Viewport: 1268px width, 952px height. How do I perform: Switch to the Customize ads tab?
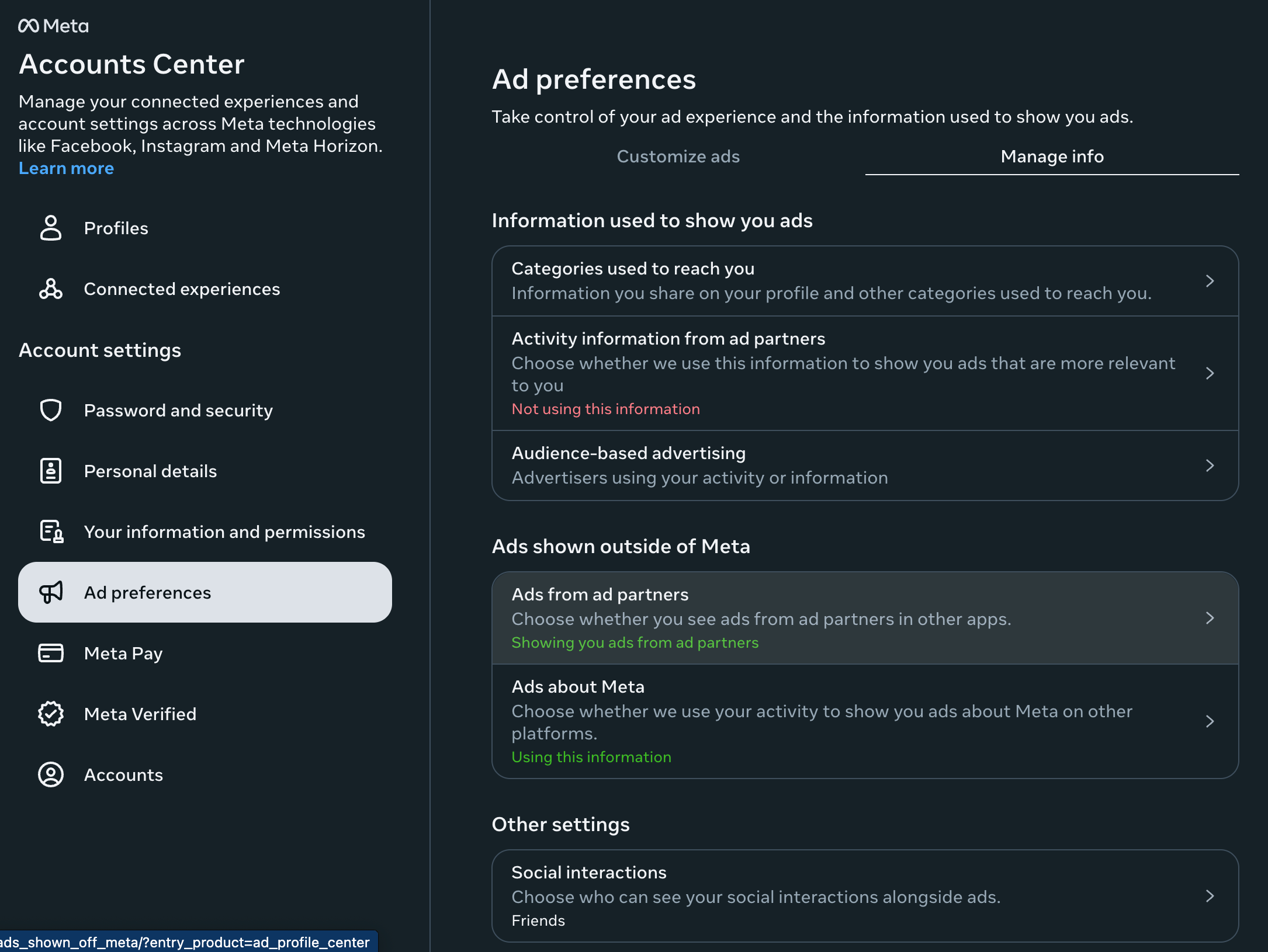(x=678, y=157)
